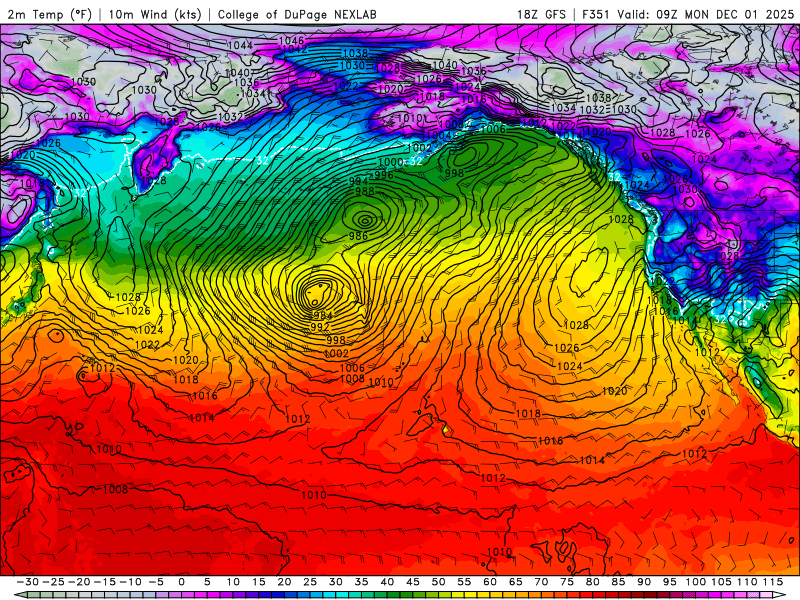Click the -10 value on temperature scale
This screenshot has height=600, width=800.
[131, 582]
